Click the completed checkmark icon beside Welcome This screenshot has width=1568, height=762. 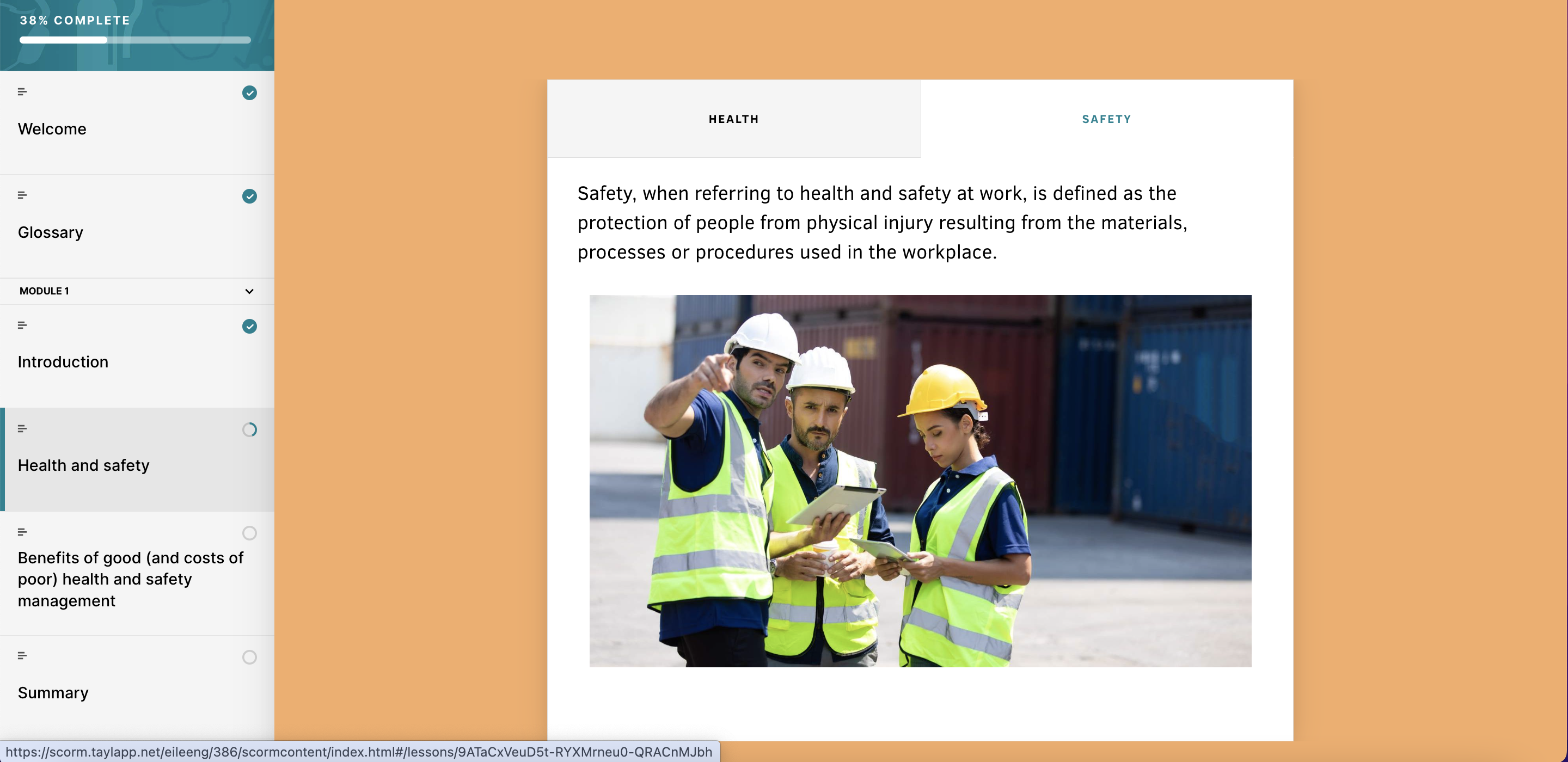249,93
